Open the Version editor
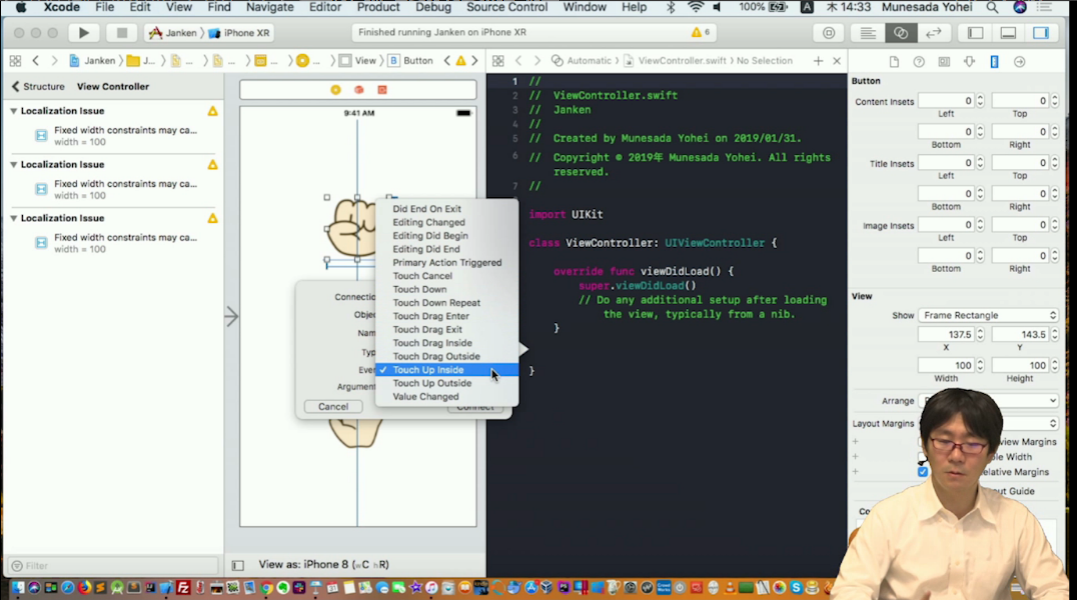Image resolution: width=1077 pixels, height=600 pixels. click(x=933, y=33)
